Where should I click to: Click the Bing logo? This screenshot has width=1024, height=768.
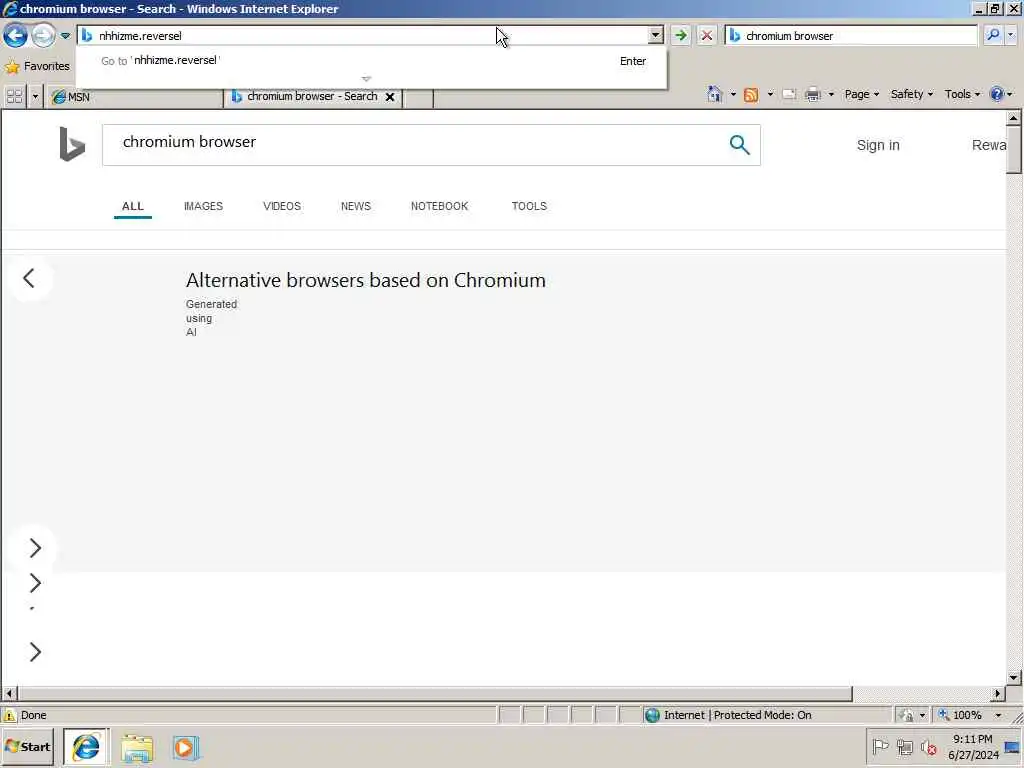pyautogui.click(x=72, y=144)
